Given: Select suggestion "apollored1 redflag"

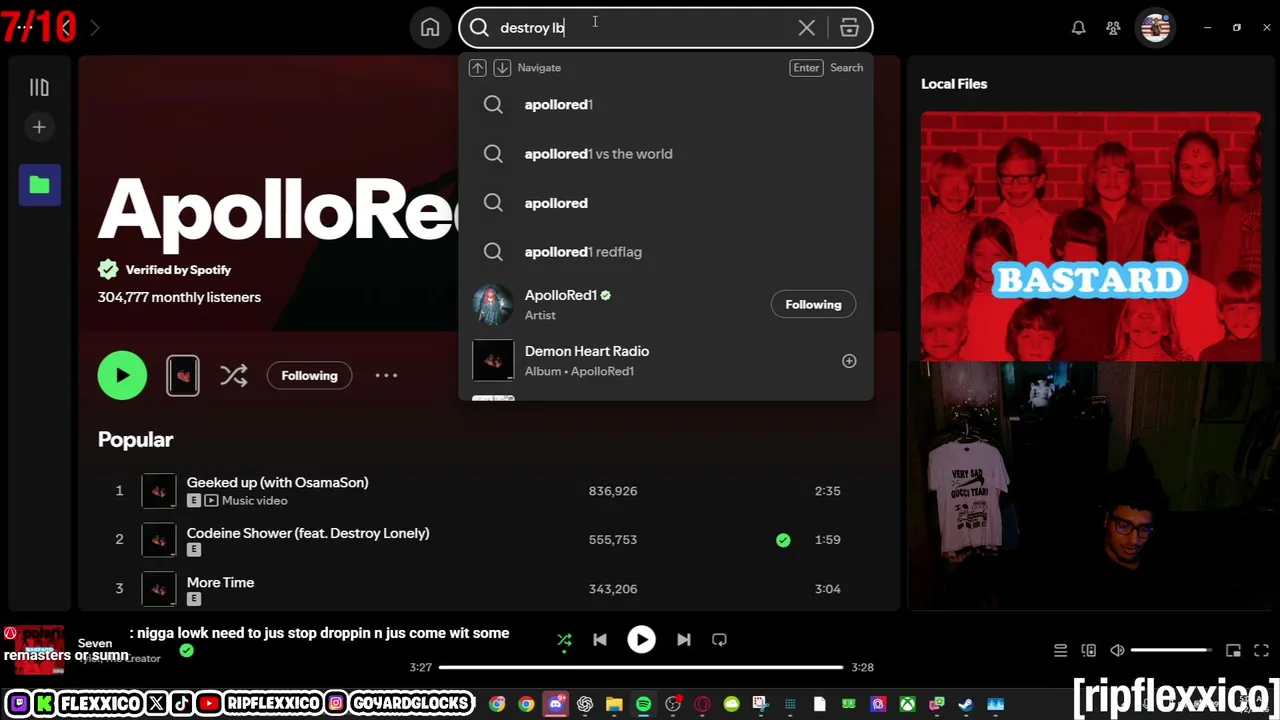Looking at the screenshot, I should tap(665, 252).
